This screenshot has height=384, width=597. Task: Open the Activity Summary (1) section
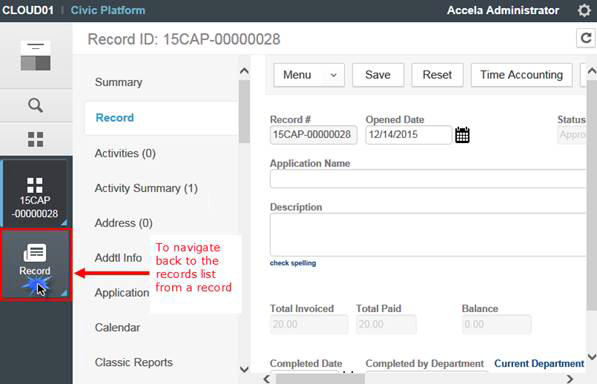point(146,188)
